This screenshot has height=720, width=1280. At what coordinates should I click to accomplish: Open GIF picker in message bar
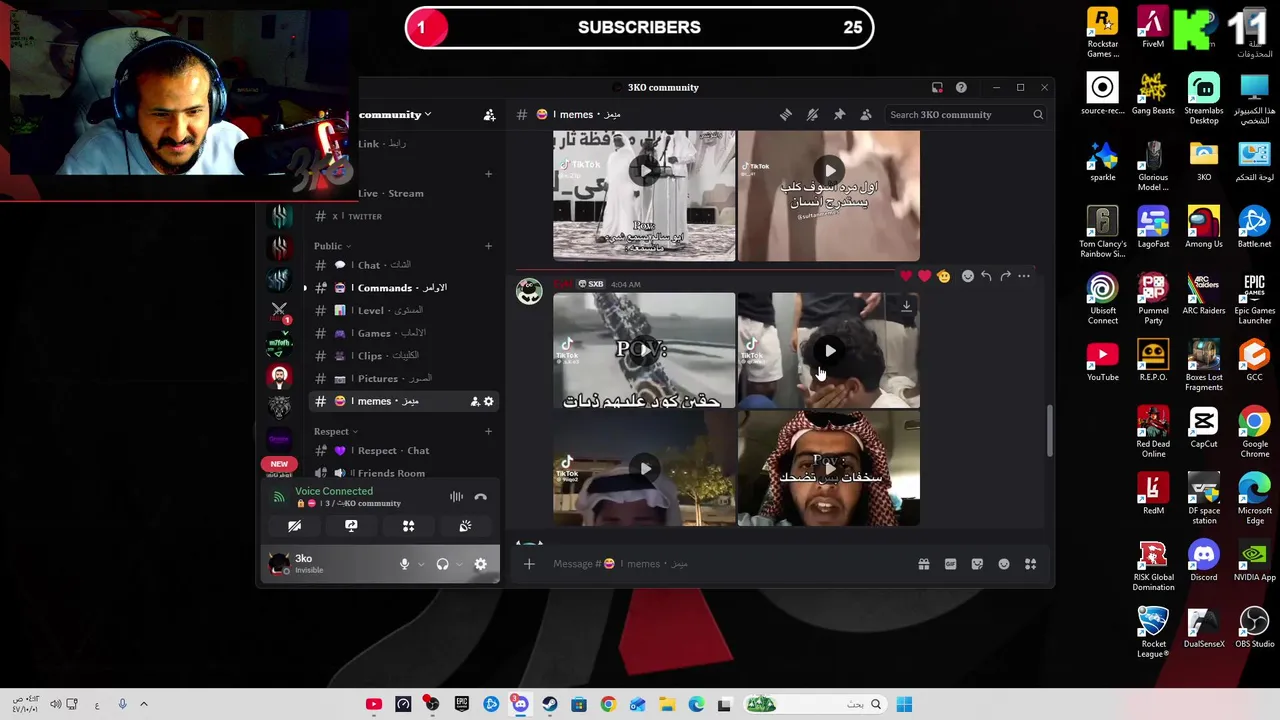tap(950, 564)
